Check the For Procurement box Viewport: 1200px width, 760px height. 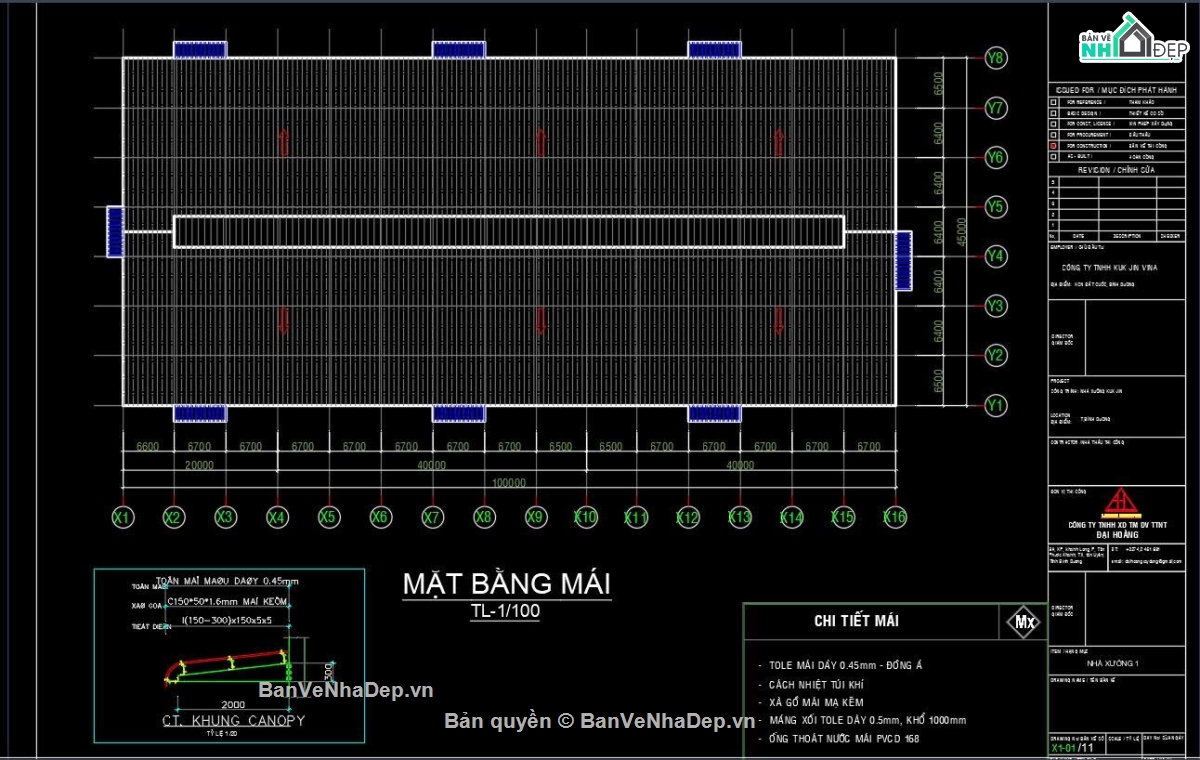[1053, 135]
